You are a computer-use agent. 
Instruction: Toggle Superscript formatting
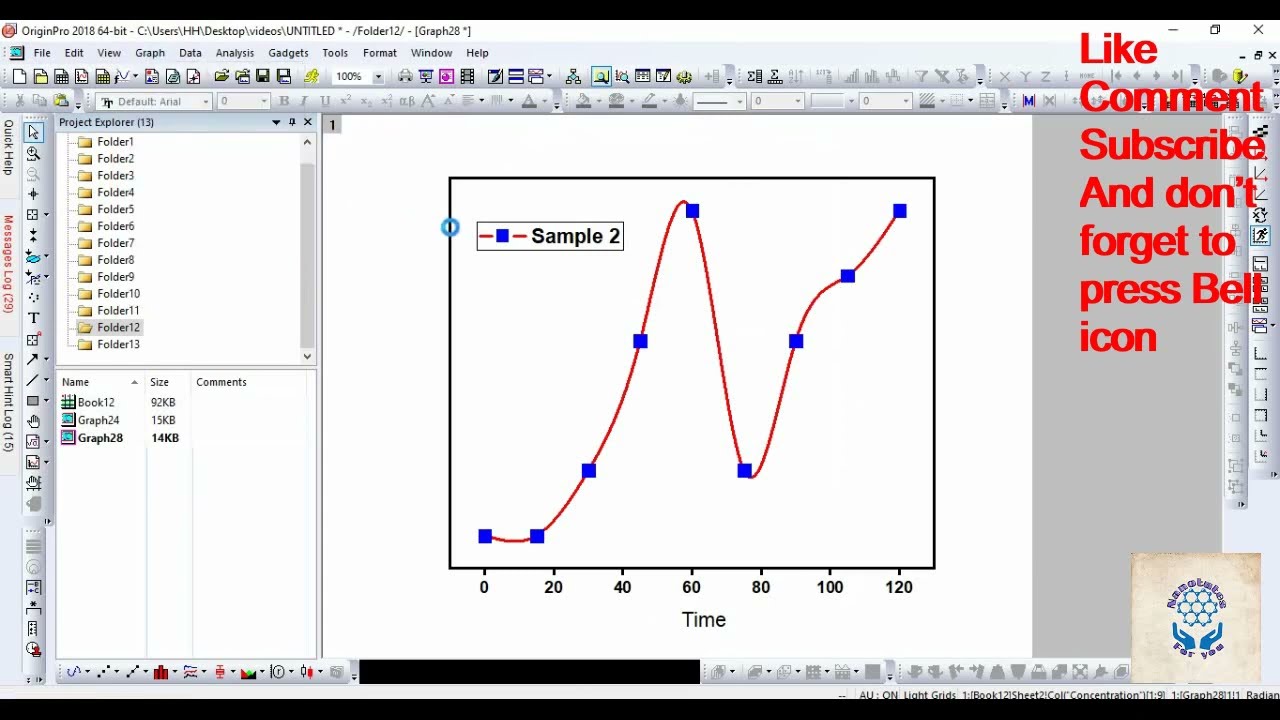click(346, 101)
